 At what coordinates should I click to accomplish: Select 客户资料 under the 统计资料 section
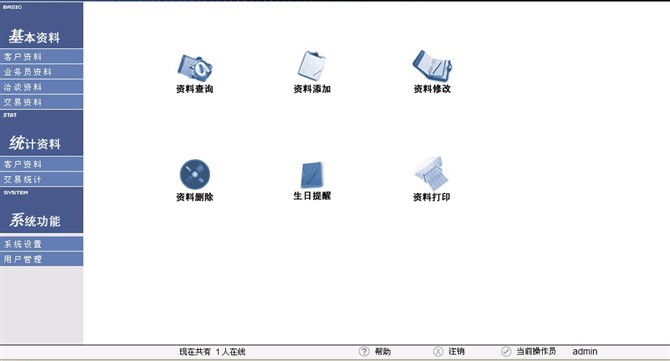click(41, 164)
